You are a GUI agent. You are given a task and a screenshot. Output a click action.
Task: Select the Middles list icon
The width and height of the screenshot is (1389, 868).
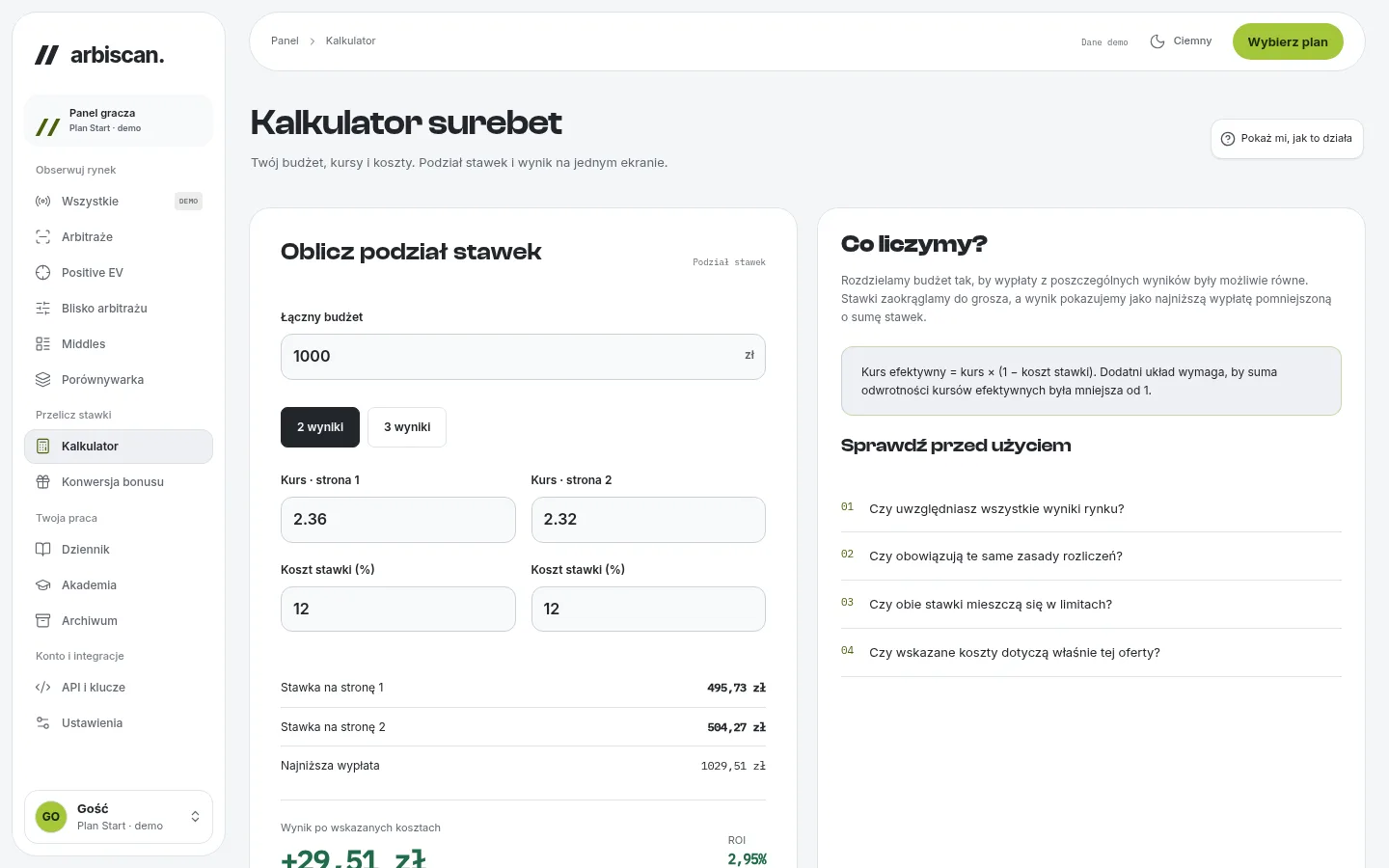tap(42, 344)
